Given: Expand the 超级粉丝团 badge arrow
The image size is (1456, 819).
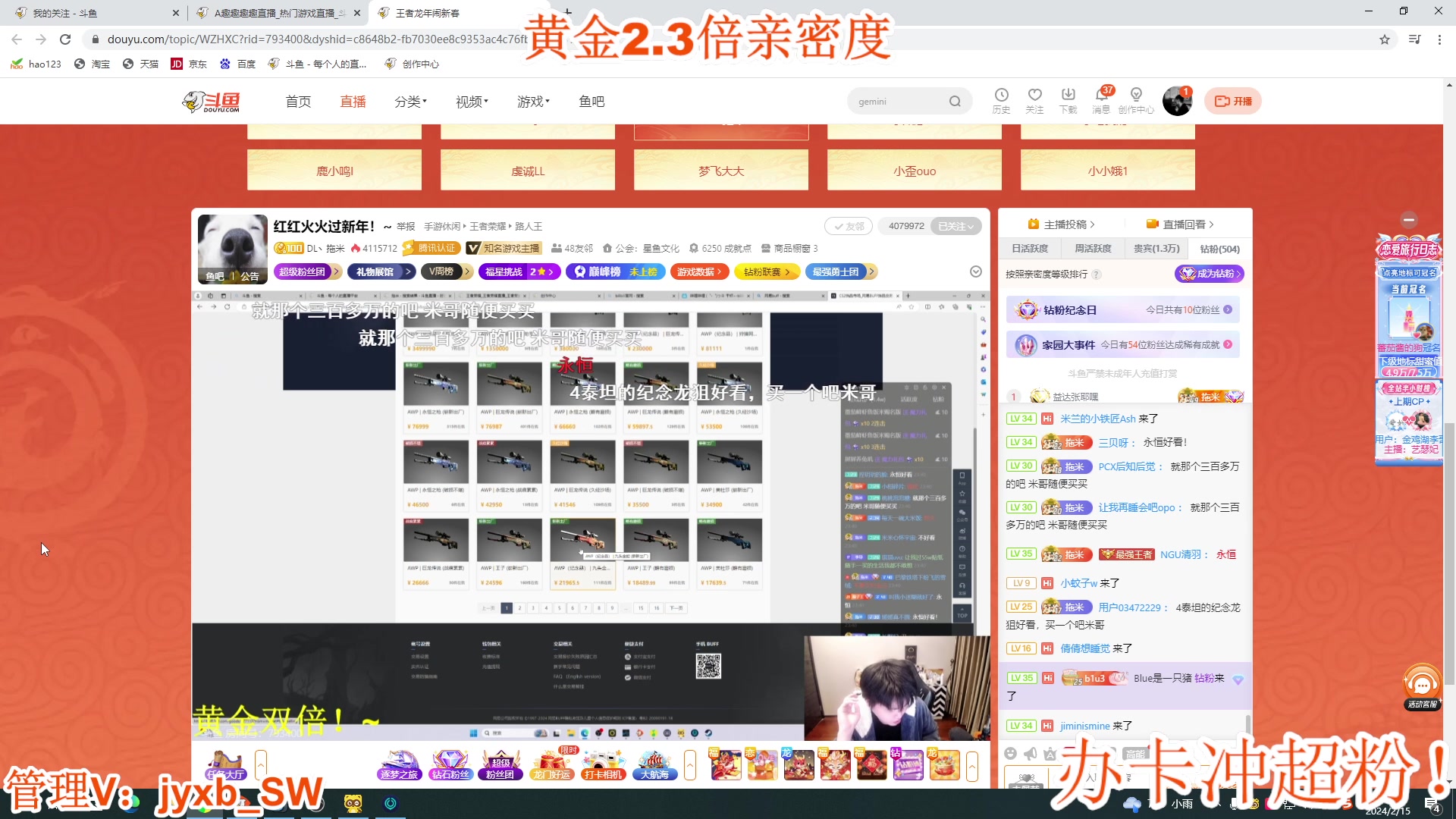Looking at the screenshot, I should tap(335, 271).
